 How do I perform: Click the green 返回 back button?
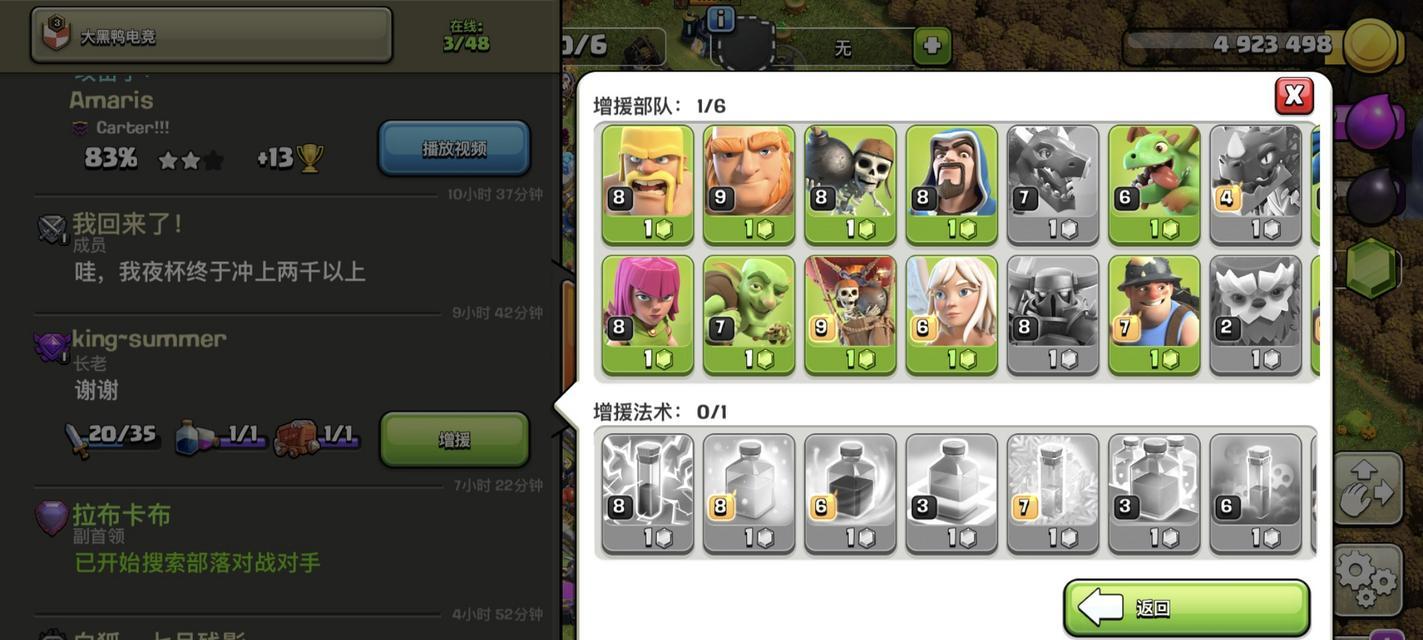(x=1186, y=607)
